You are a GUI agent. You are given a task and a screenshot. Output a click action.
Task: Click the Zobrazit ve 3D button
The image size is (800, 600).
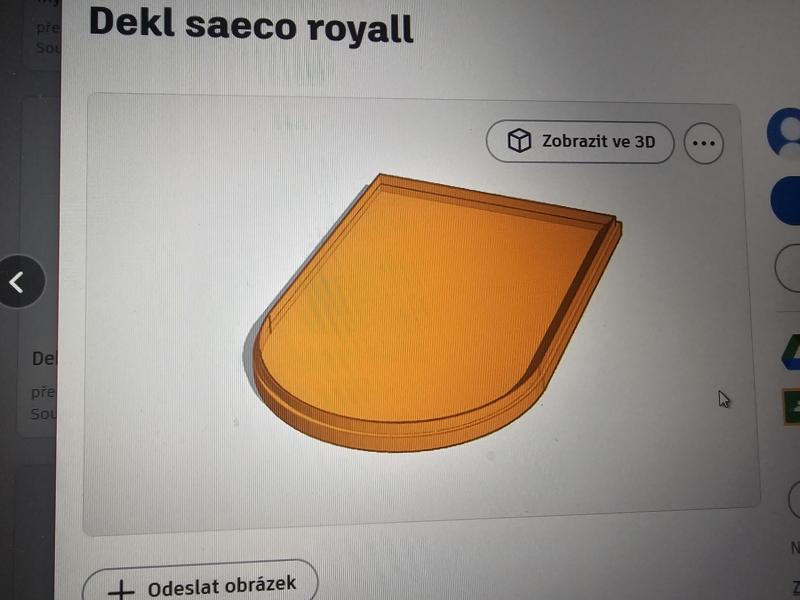580,142
